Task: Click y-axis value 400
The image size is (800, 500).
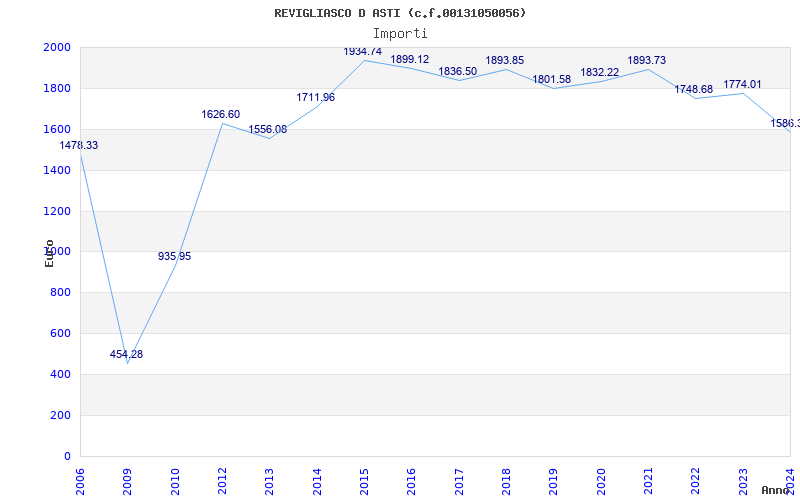Action: pyautogui.click(x=60, y=374)
